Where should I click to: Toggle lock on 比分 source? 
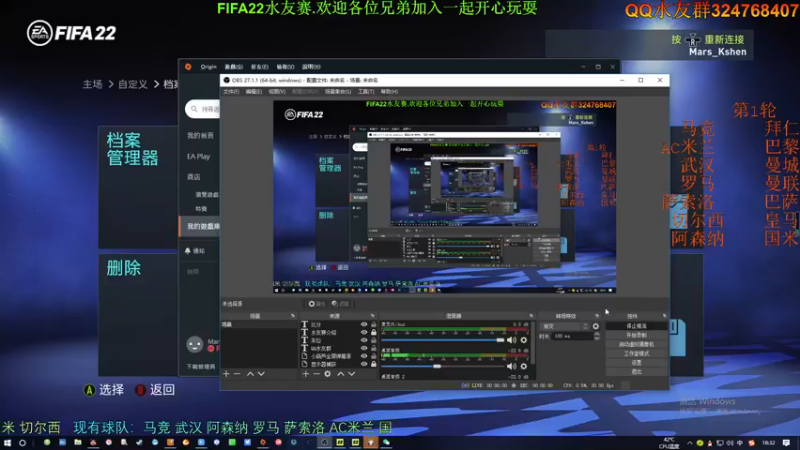point(373,324)
